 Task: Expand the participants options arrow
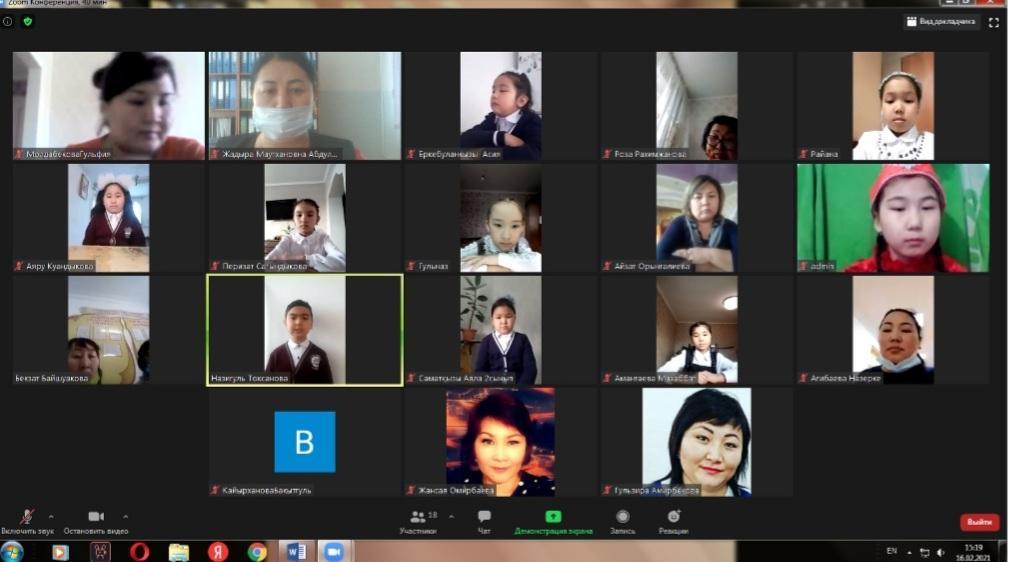click(x=451, y=516)
